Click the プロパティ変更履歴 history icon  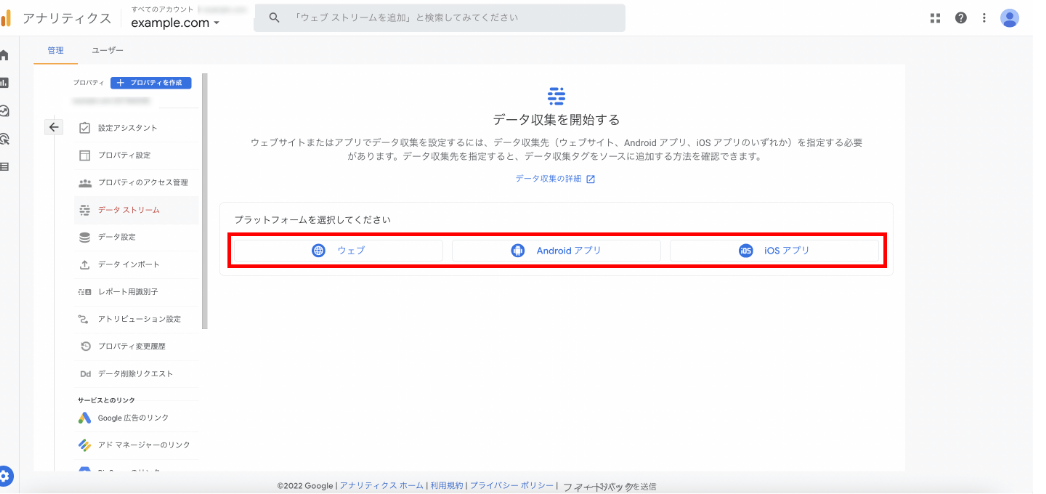[85, 346]
